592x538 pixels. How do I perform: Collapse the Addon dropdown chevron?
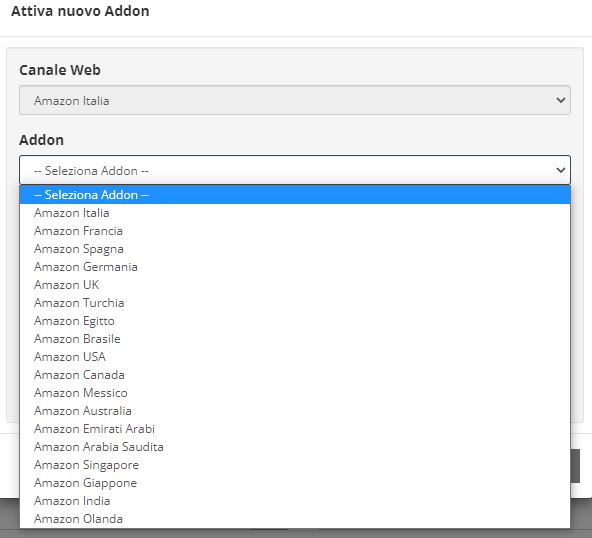tap(561, 170)
